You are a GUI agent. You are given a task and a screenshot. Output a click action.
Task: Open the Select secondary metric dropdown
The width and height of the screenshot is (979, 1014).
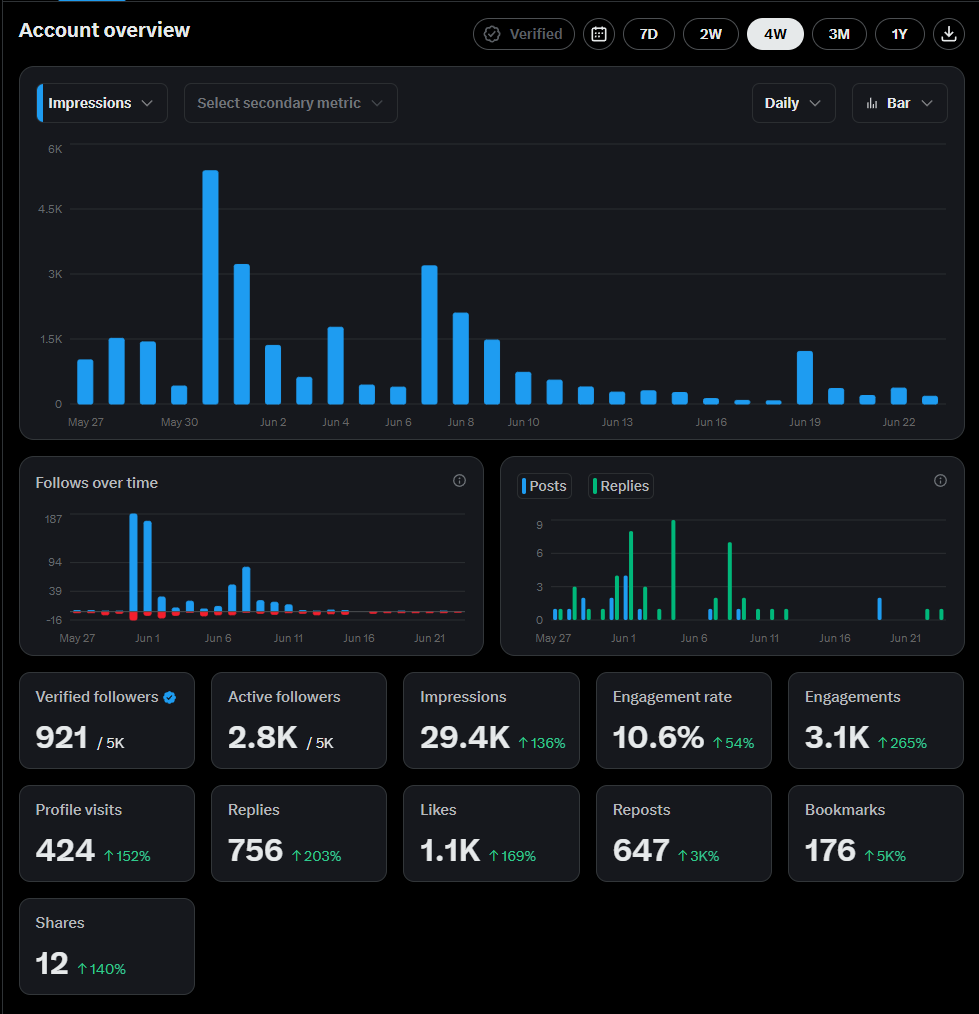290,103
